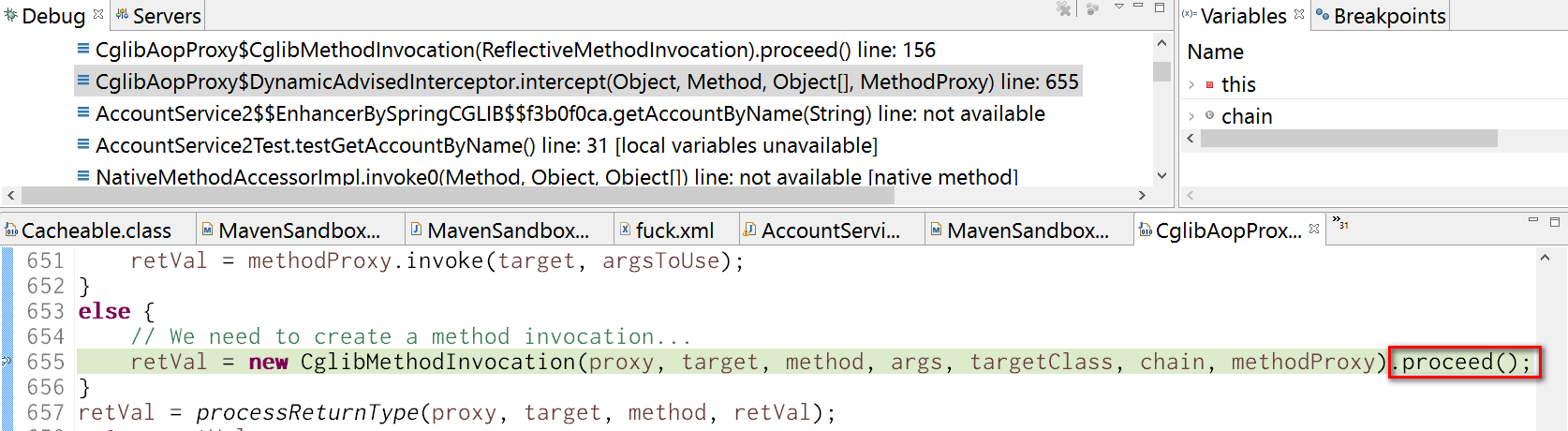This screenshot has height=431, width=1568.
Task: Expand the 'chain' variable node
Action: (1191, 116)
